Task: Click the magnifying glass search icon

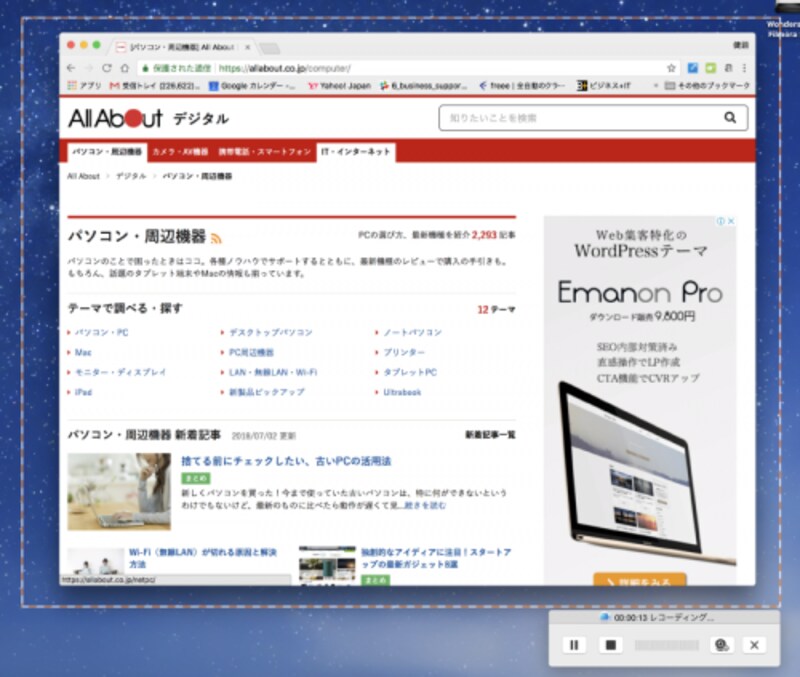Action: pos(729,117)
